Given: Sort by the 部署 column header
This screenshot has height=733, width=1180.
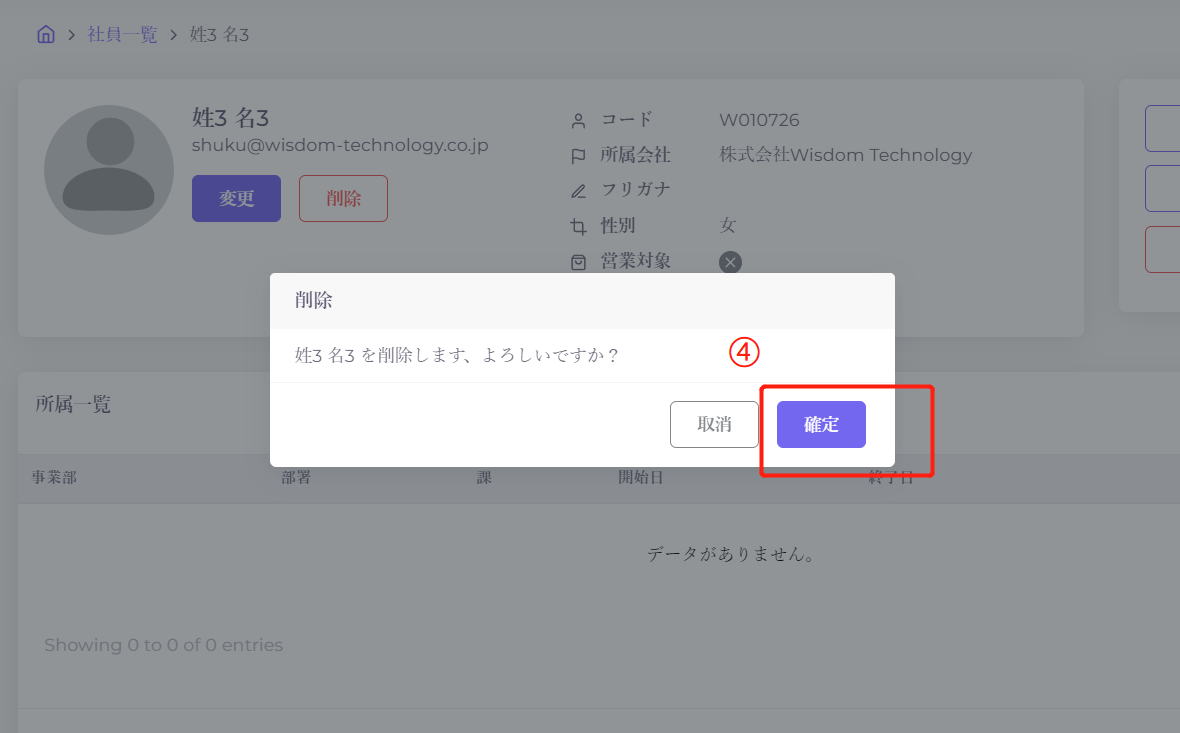Looking at the screenshot, I should [x=296, y=478].
